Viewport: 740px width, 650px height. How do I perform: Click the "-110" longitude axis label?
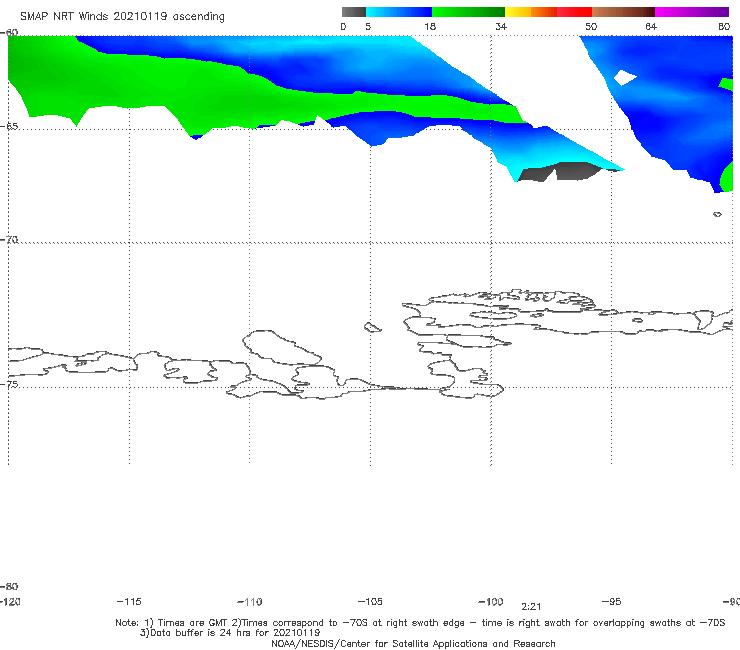tap(250, 602)
